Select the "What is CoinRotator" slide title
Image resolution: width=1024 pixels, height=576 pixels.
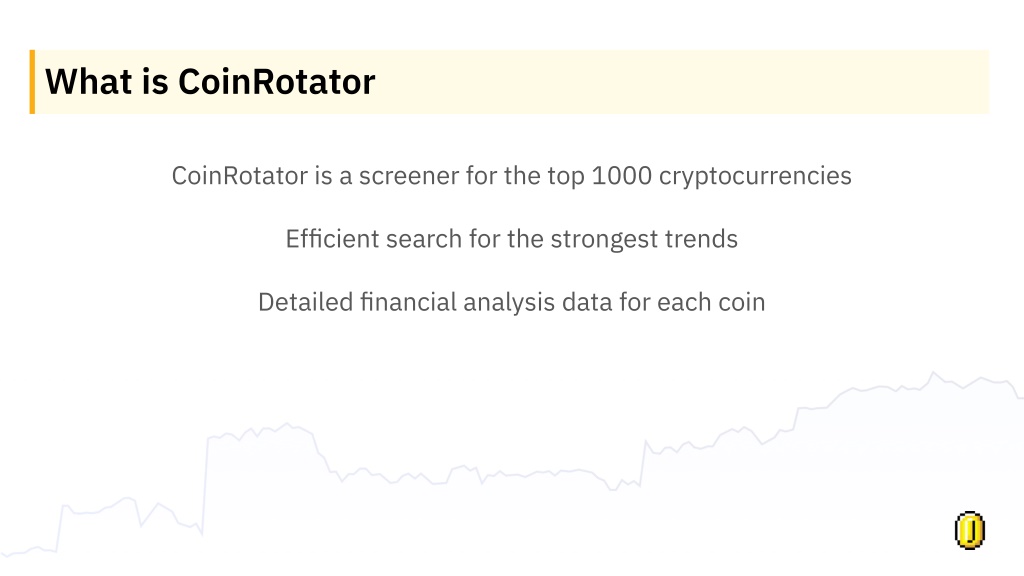click(x=210, y=82)
